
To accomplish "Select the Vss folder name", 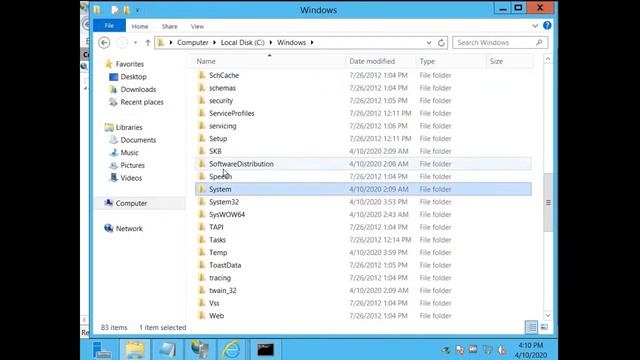I will coord(214,303).
